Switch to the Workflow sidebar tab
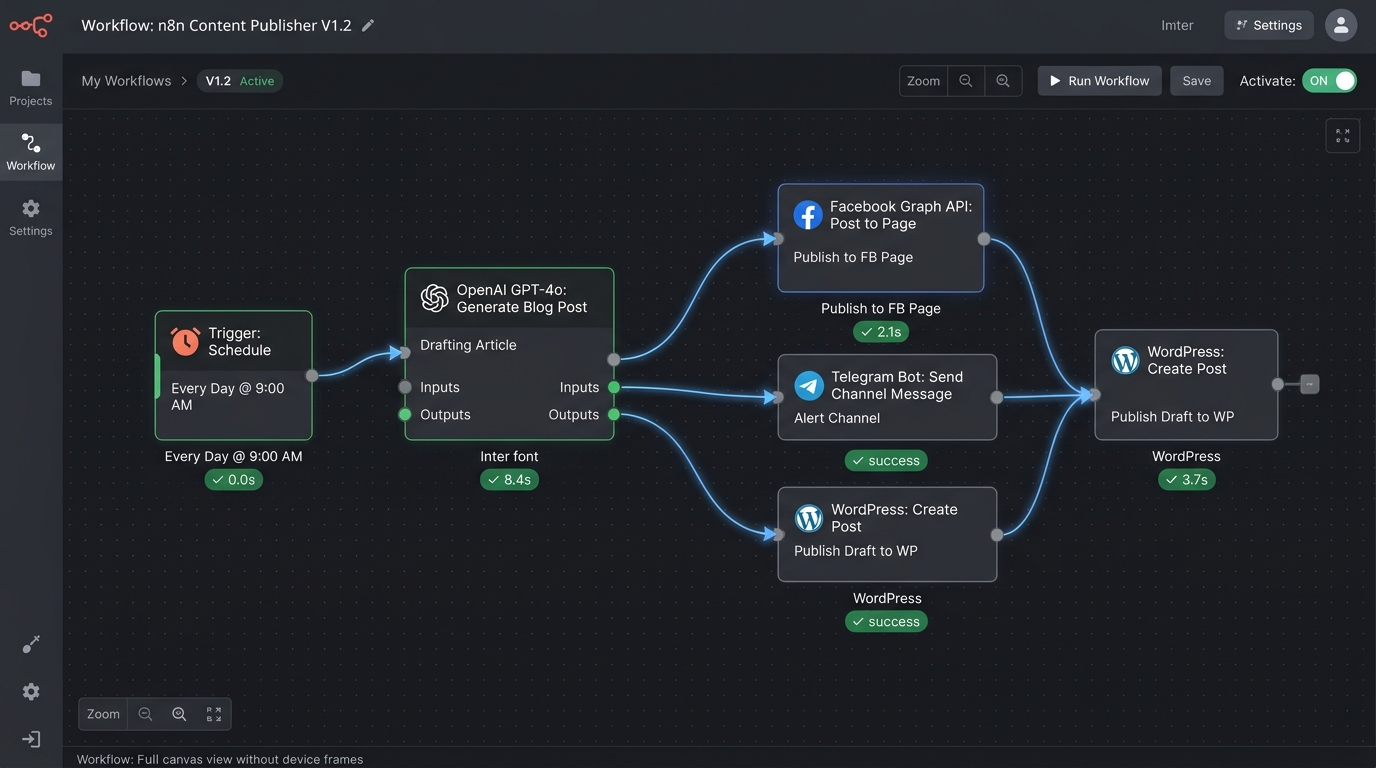The height and width of the screenshot is (768, 1376). pyautogui.click(x=31, y=152)
